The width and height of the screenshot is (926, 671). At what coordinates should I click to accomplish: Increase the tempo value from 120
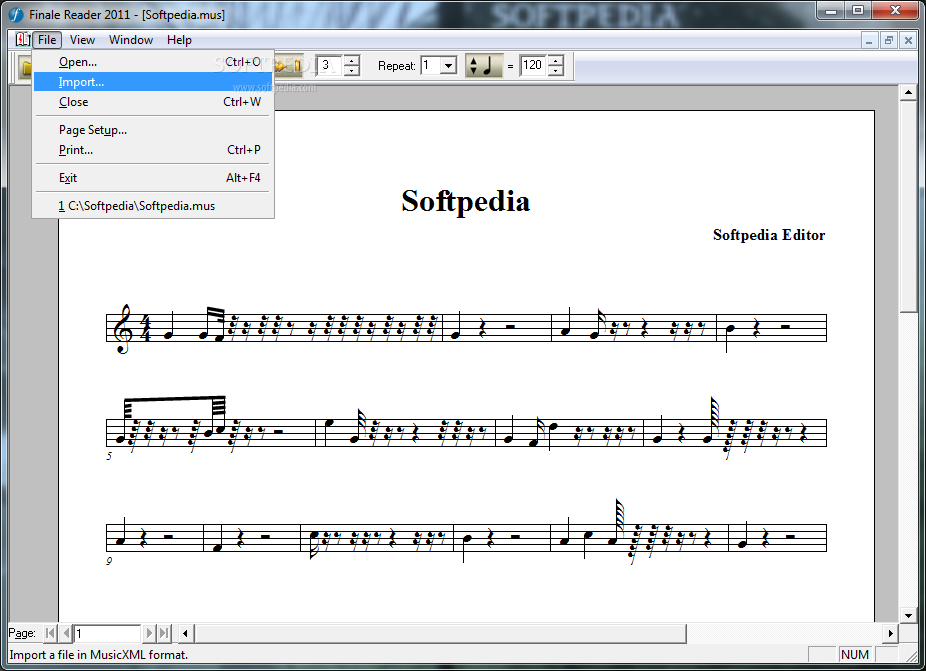tap(556, 60)
